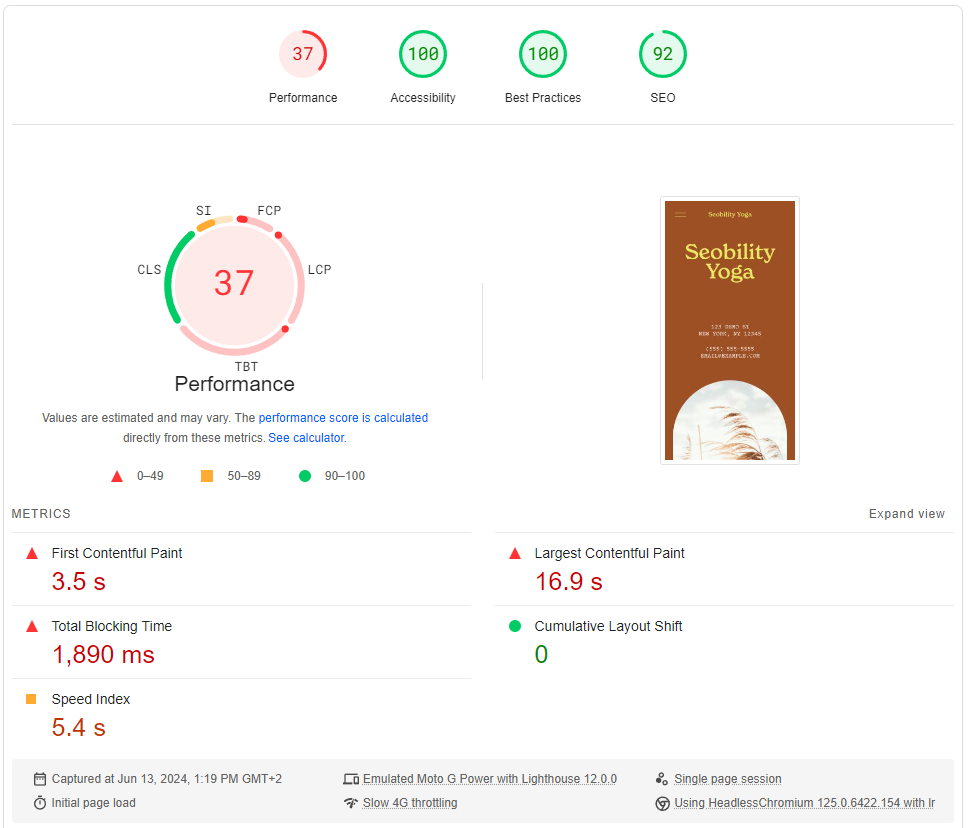Click the session icon next to Single page session
This screenshot has width=968, height=828.
[661, 778]
